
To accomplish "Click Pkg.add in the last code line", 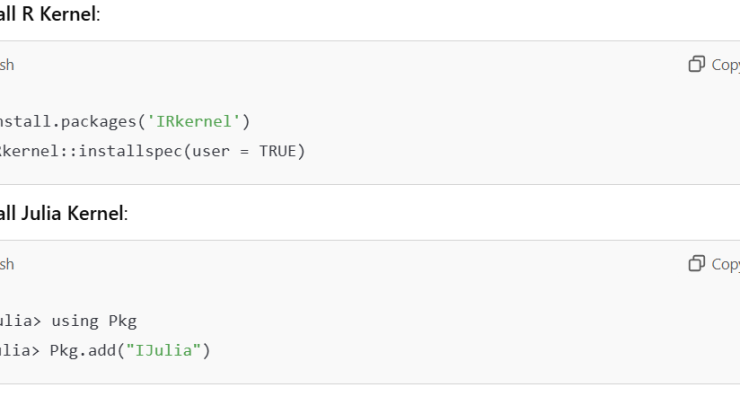I will click(83, 351).
